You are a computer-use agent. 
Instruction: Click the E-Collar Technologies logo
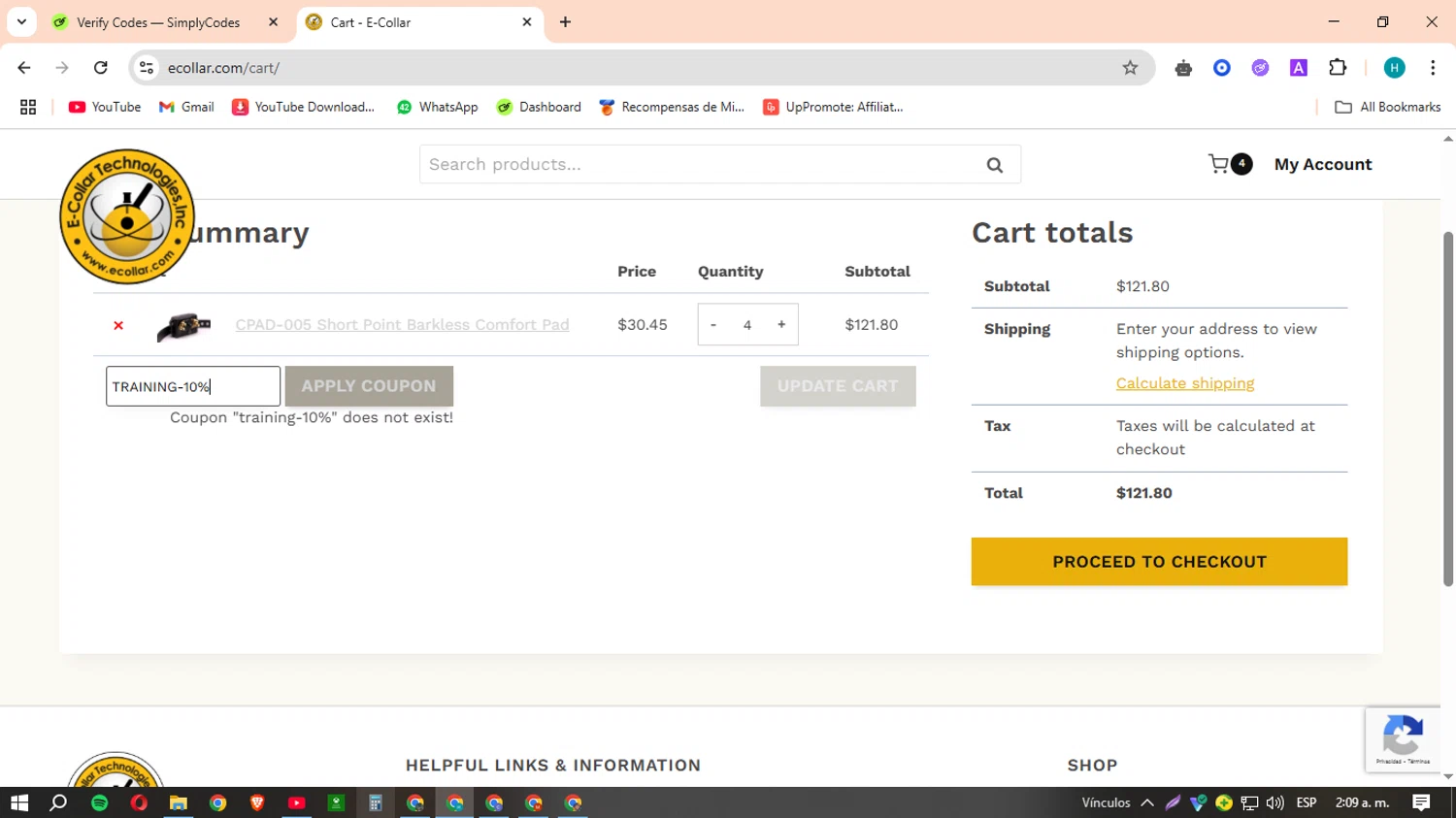[x=127, y=216]
